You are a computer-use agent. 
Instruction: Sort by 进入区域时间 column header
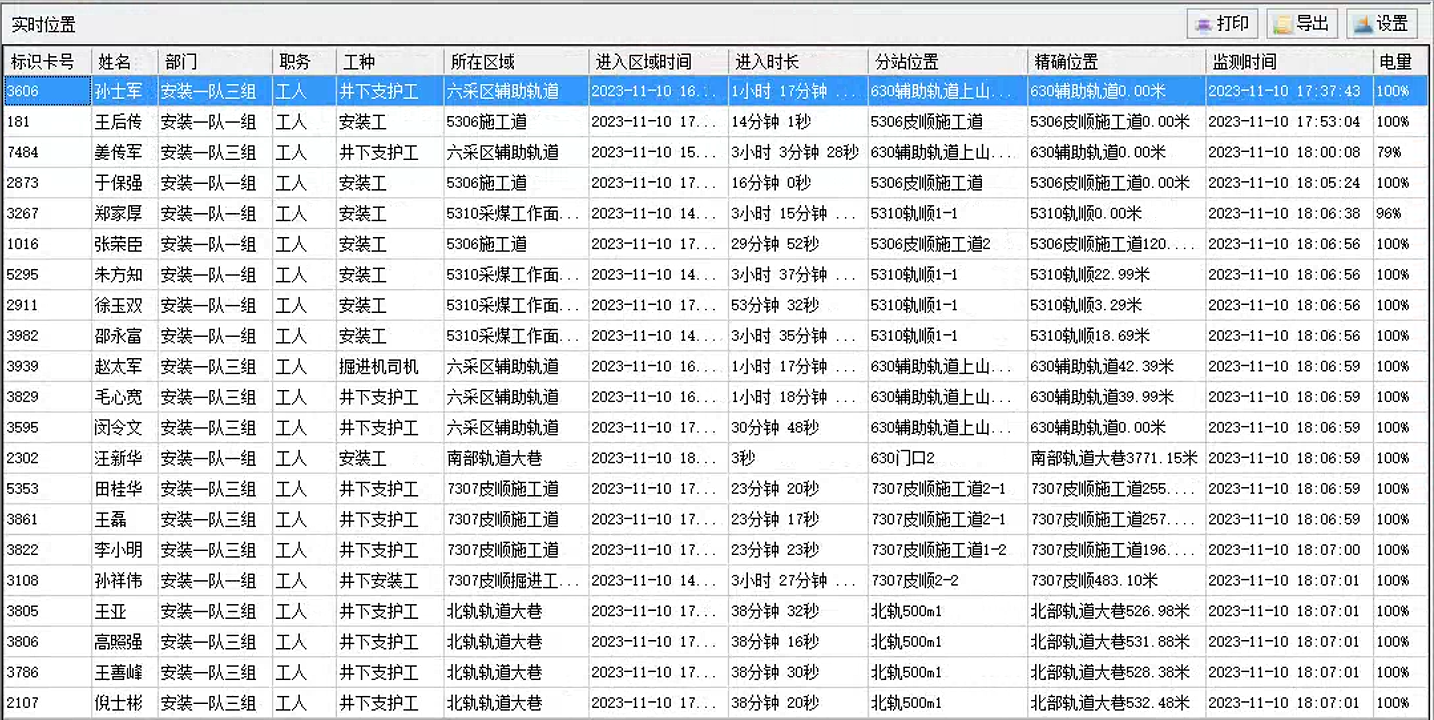pyautogui.click(x=658, y=62)
